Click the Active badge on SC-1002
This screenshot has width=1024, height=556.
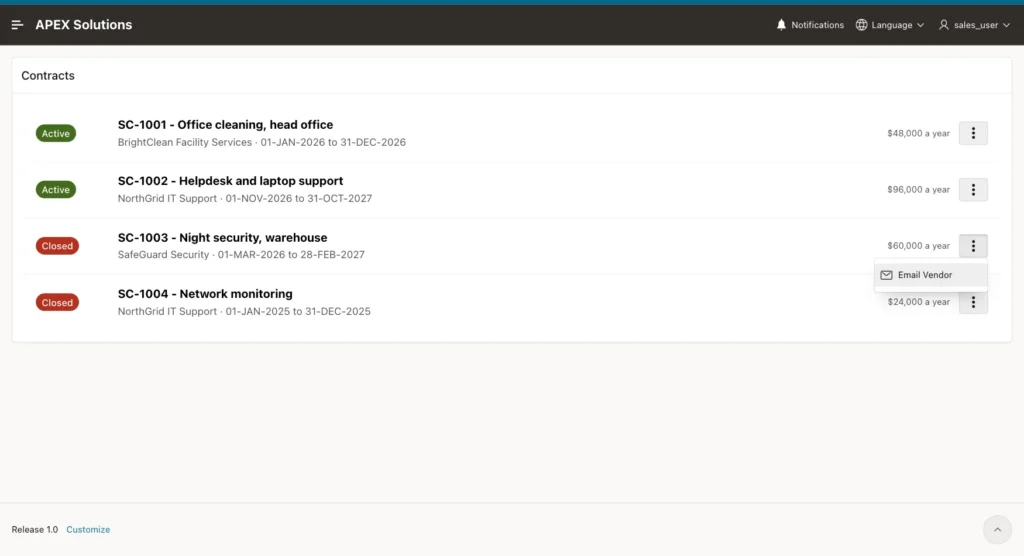pos(56,189)
